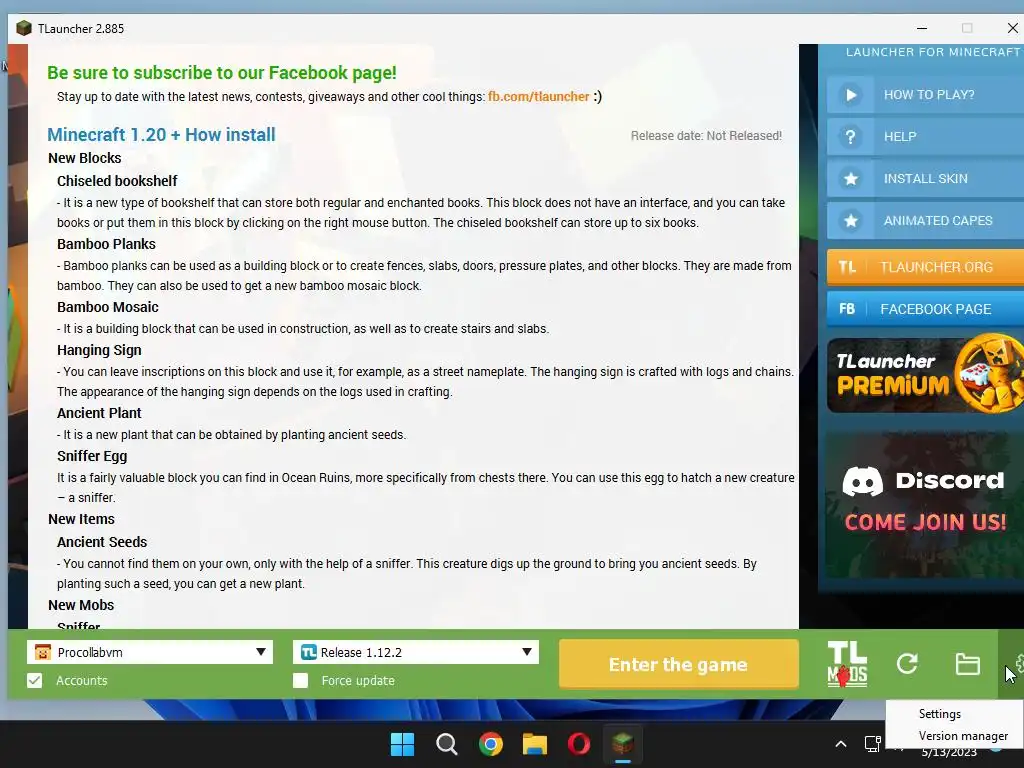Click the Install Skin star icon
The width and height of the screenshot is (1024, 768).
[850, 178]
